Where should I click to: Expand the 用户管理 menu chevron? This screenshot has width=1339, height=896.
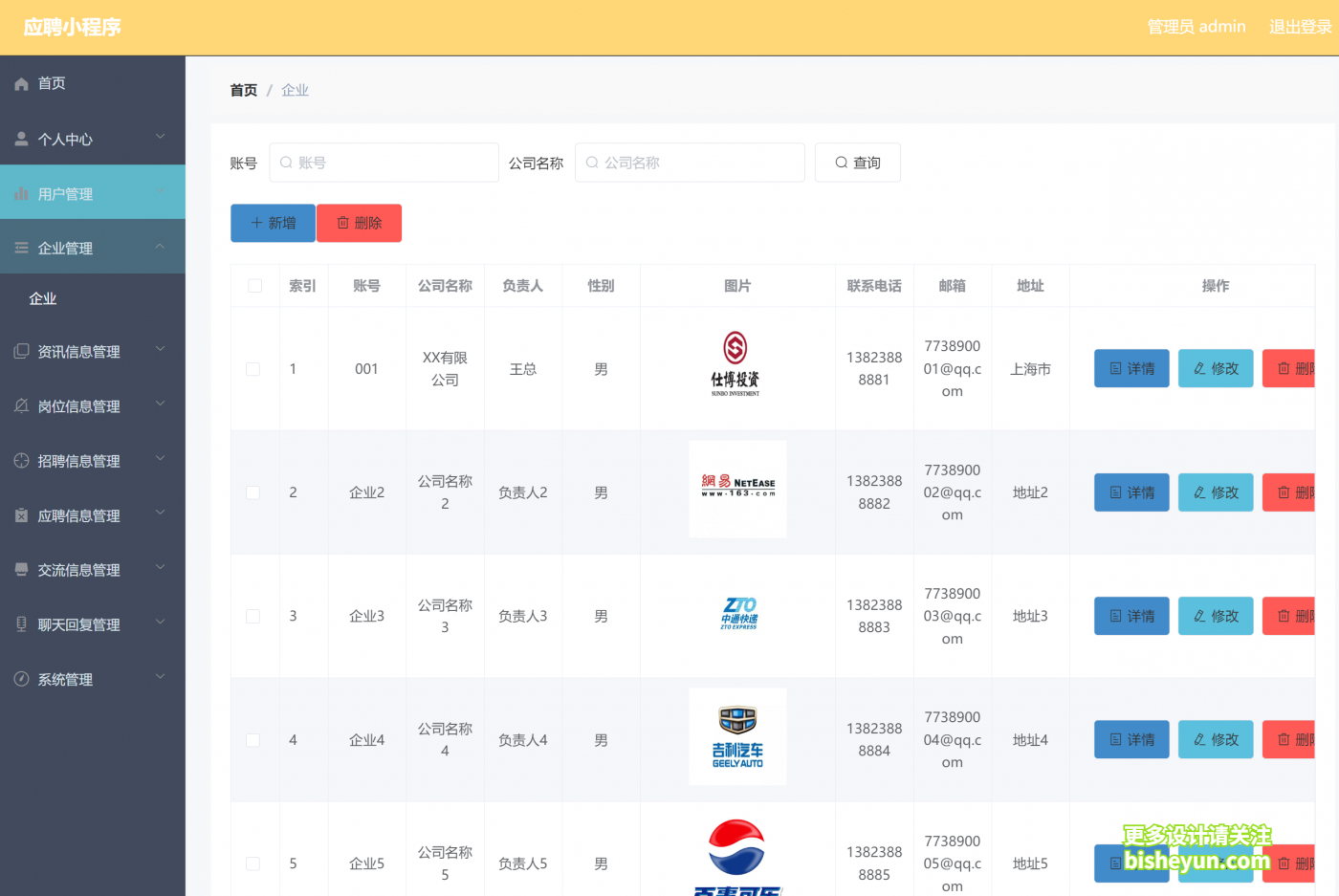coord(161,191)
